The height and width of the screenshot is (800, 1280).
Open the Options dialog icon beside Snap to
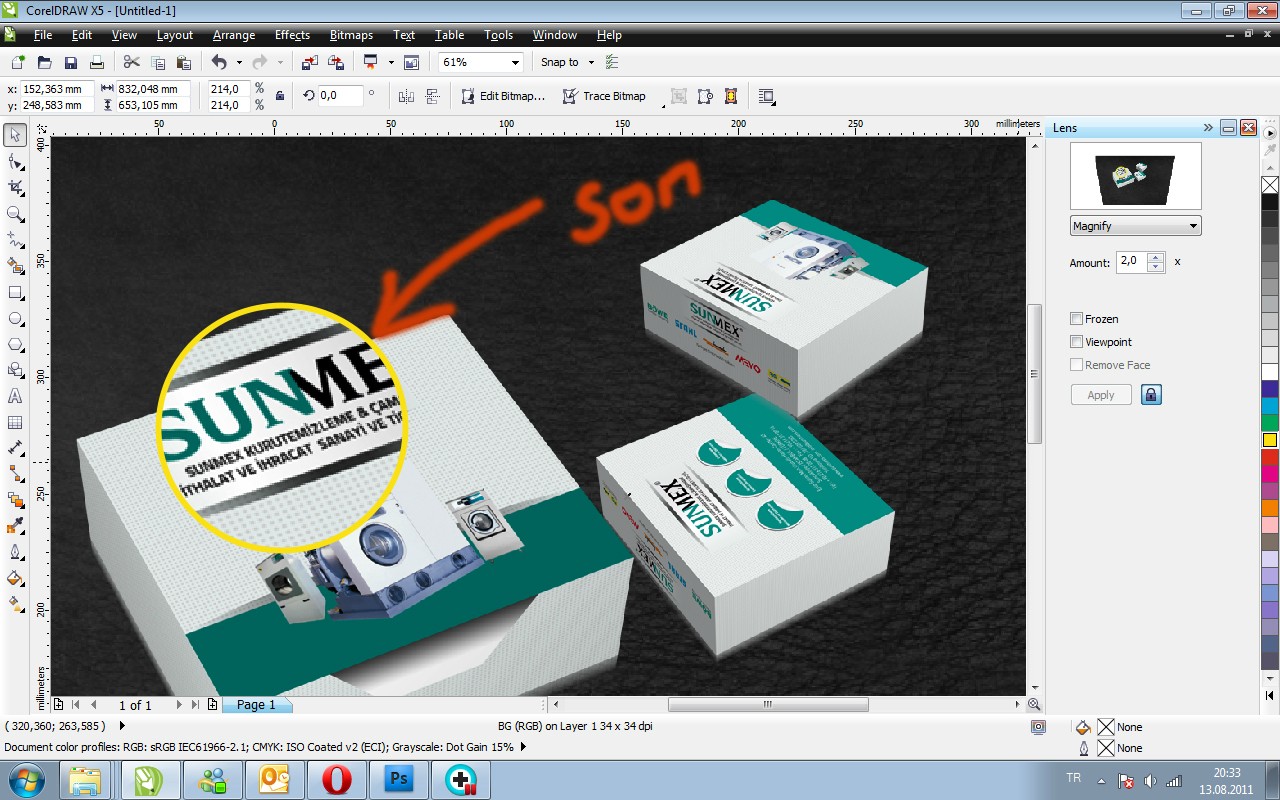(612, 62)
